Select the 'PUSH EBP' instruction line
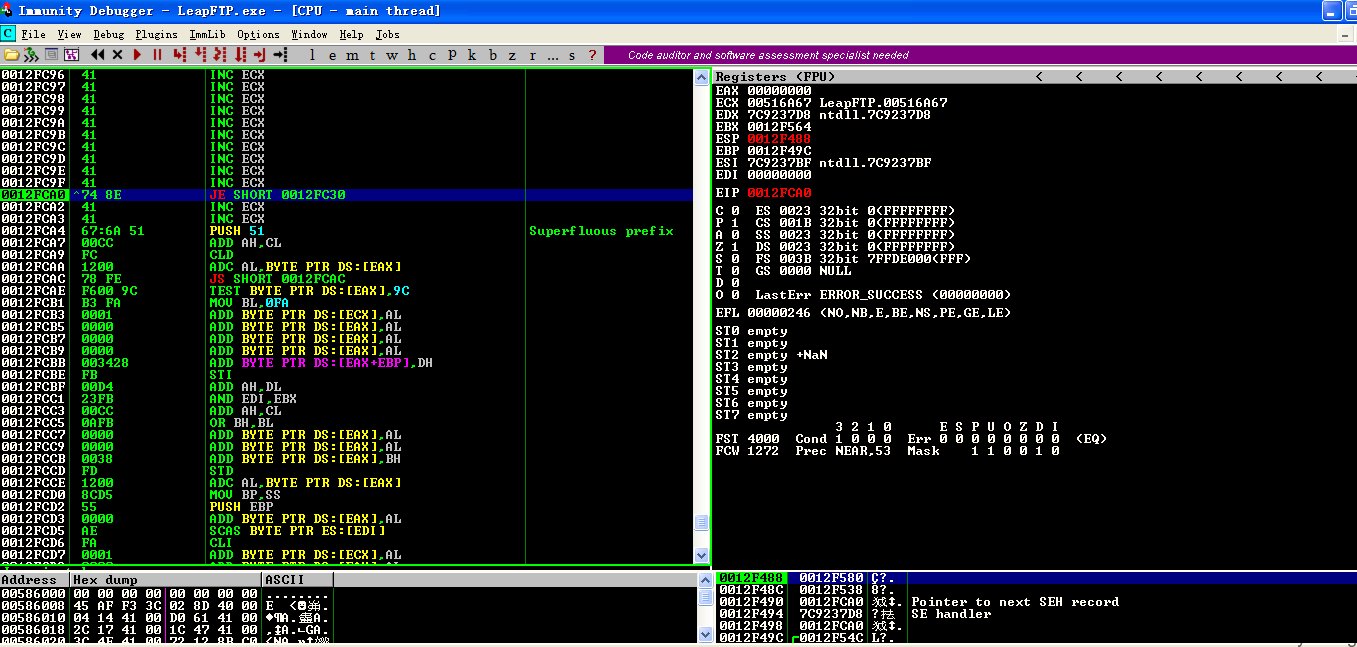Image resolution: width=1357 pixels, height=647 pixels. pyautogui.click(x=346, y=507)
